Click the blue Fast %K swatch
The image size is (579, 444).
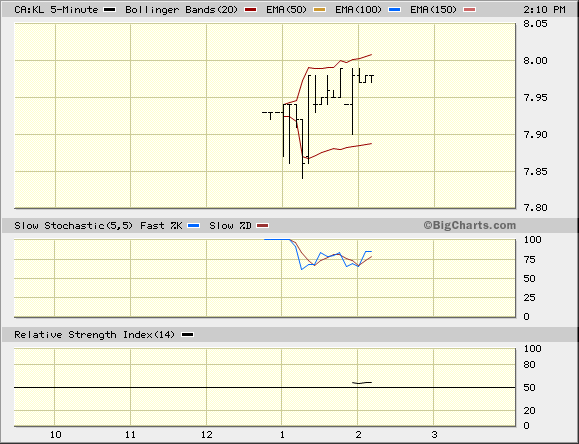coord(194,226)
